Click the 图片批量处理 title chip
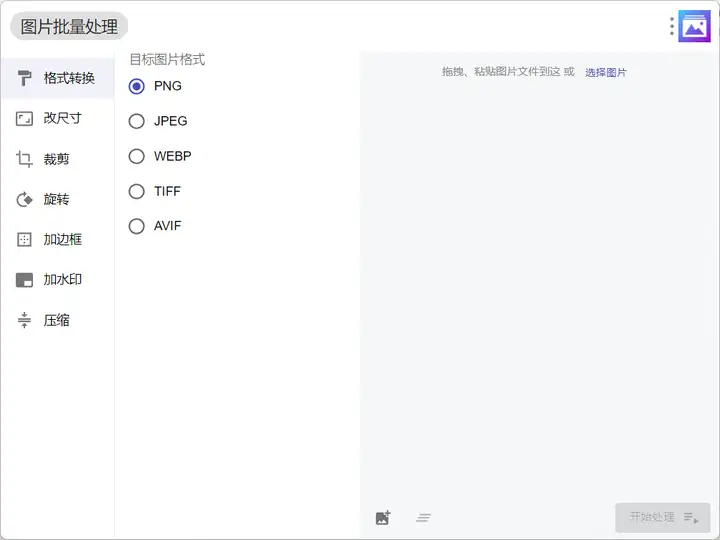 coord(69,26)
